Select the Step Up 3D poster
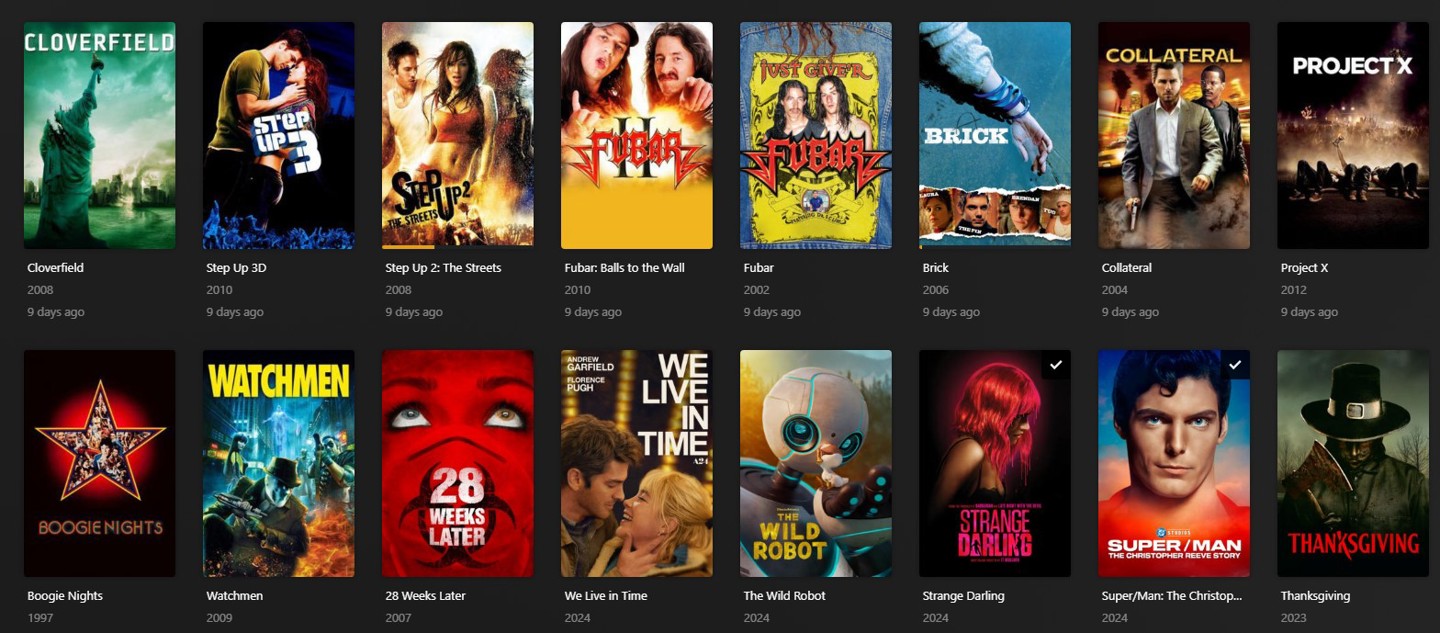Viewport: 1440px width, 633px height. click(x=279, y=135)
